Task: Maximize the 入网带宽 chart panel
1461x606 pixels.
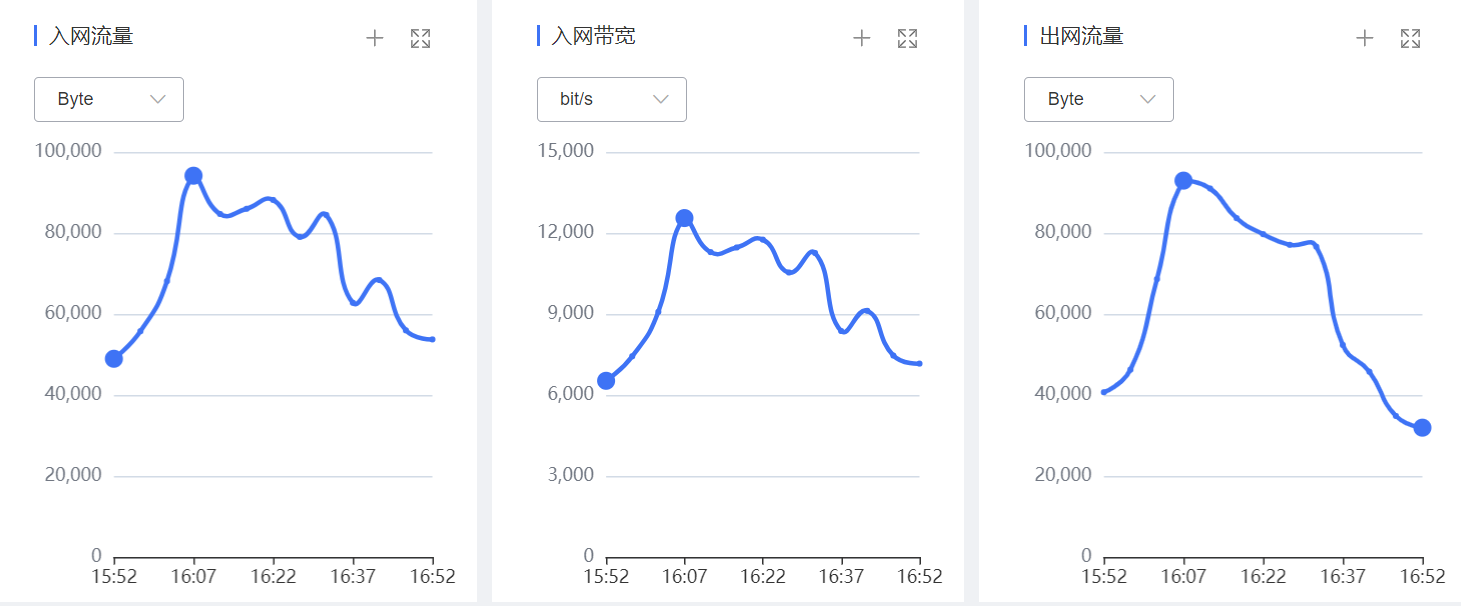Action: (x=907, y=38)
